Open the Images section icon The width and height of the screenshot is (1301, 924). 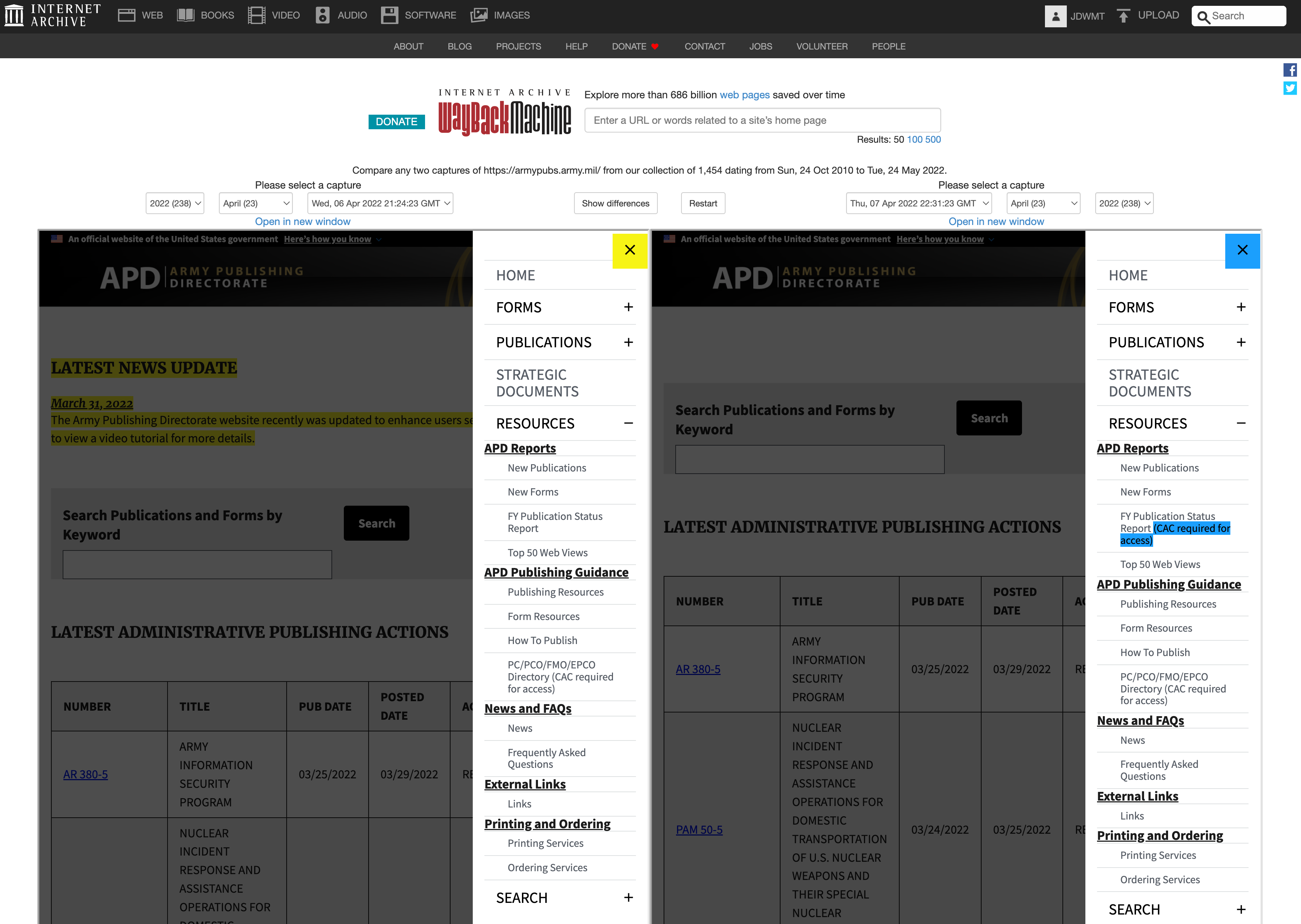click(479, 15)
